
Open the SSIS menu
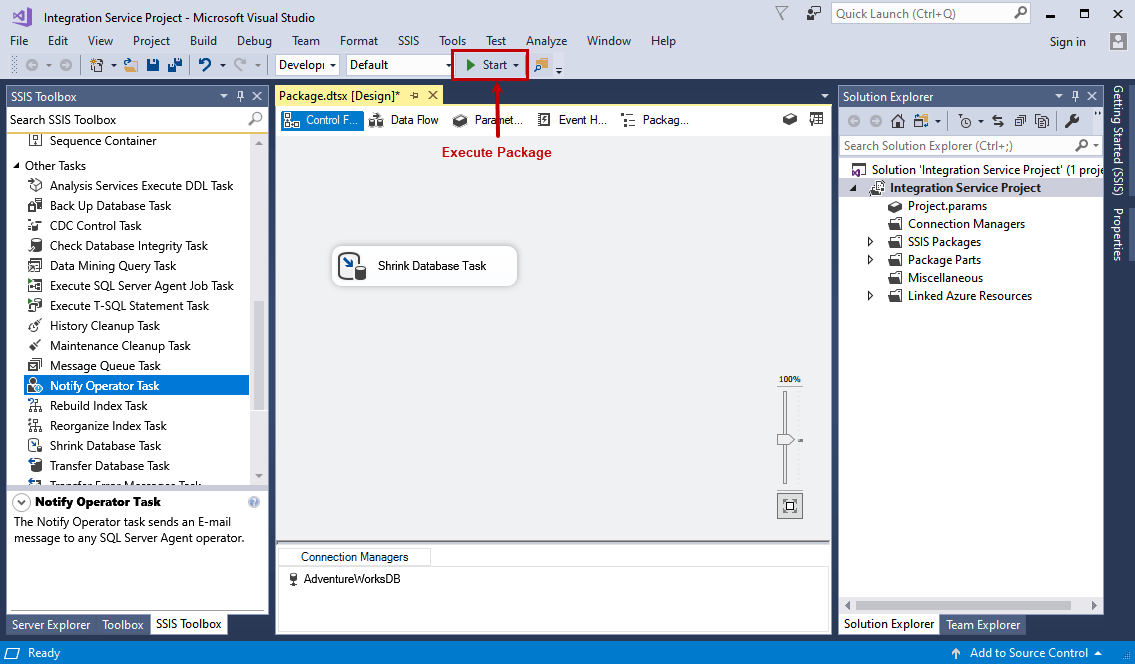coord(408,41)
